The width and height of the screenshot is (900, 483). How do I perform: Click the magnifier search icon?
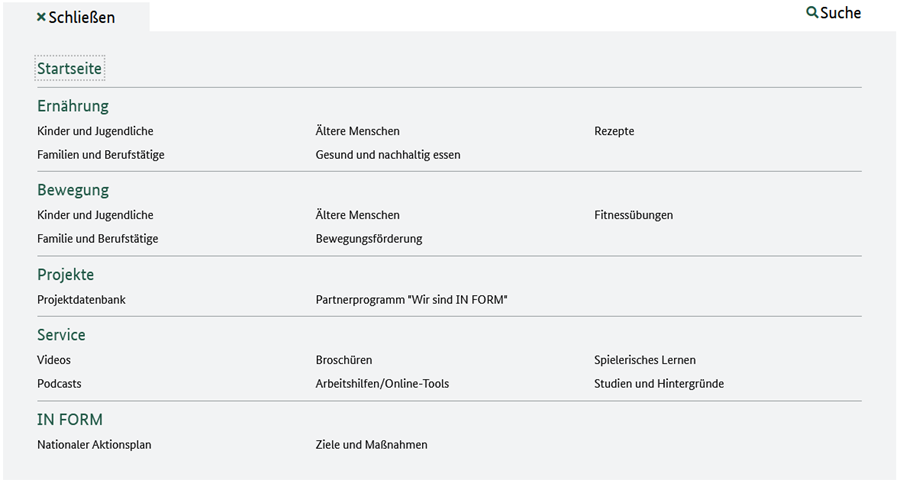coord(812,13)
